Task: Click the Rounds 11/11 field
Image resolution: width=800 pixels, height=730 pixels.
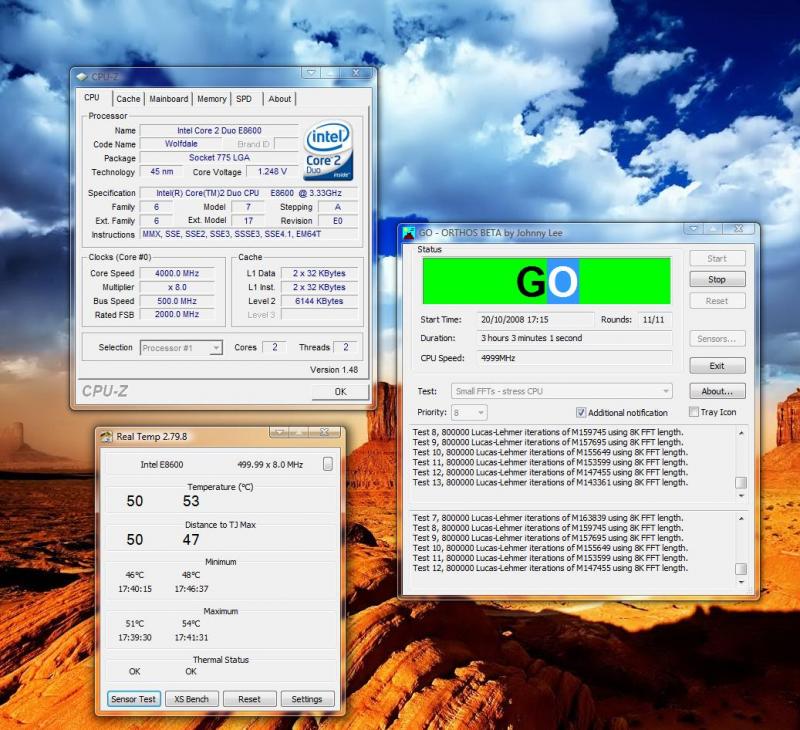Action: tap(654, 320)
